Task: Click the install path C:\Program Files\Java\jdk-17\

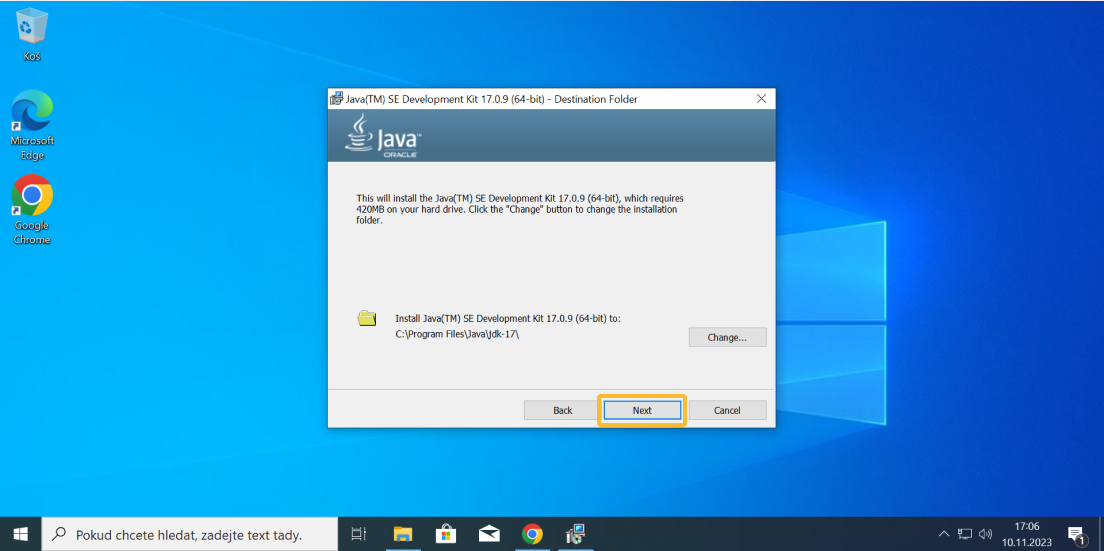Action: [458, 335]
